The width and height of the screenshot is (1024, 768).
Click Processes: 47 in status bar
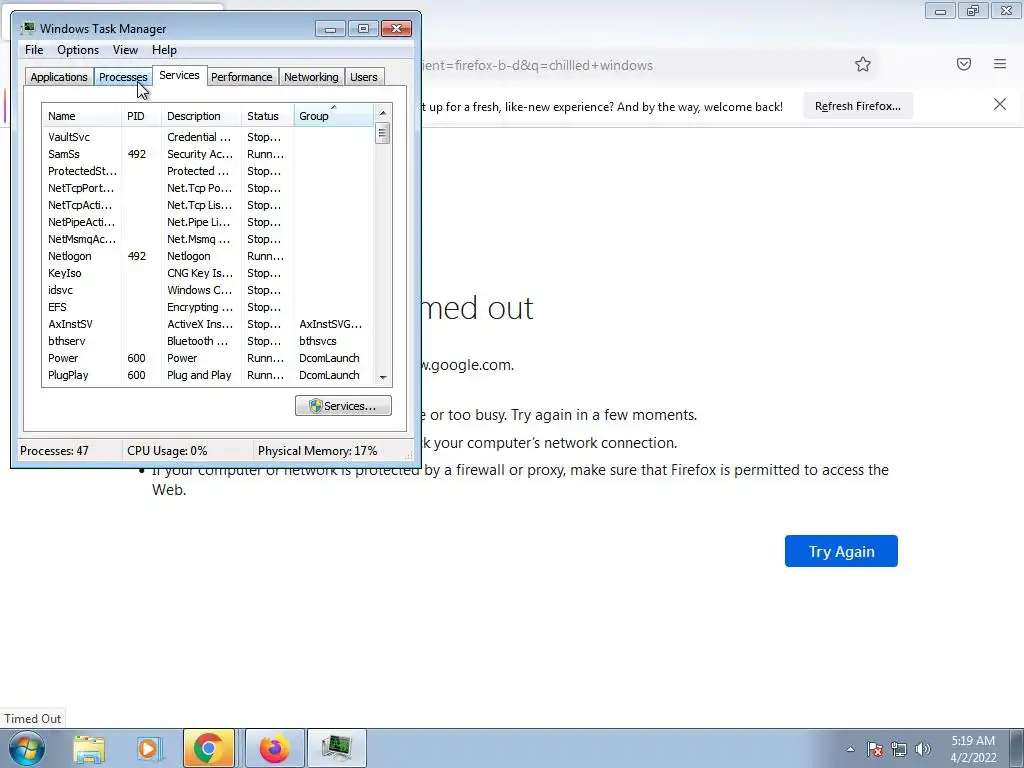click(54, 451)
